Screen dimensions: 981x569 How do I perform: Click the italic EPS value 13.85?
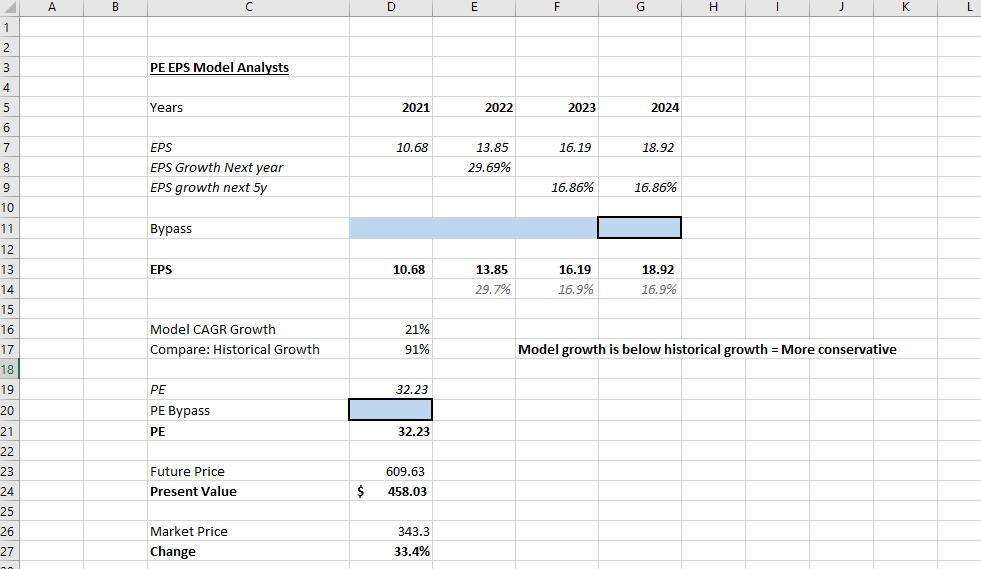474,147
